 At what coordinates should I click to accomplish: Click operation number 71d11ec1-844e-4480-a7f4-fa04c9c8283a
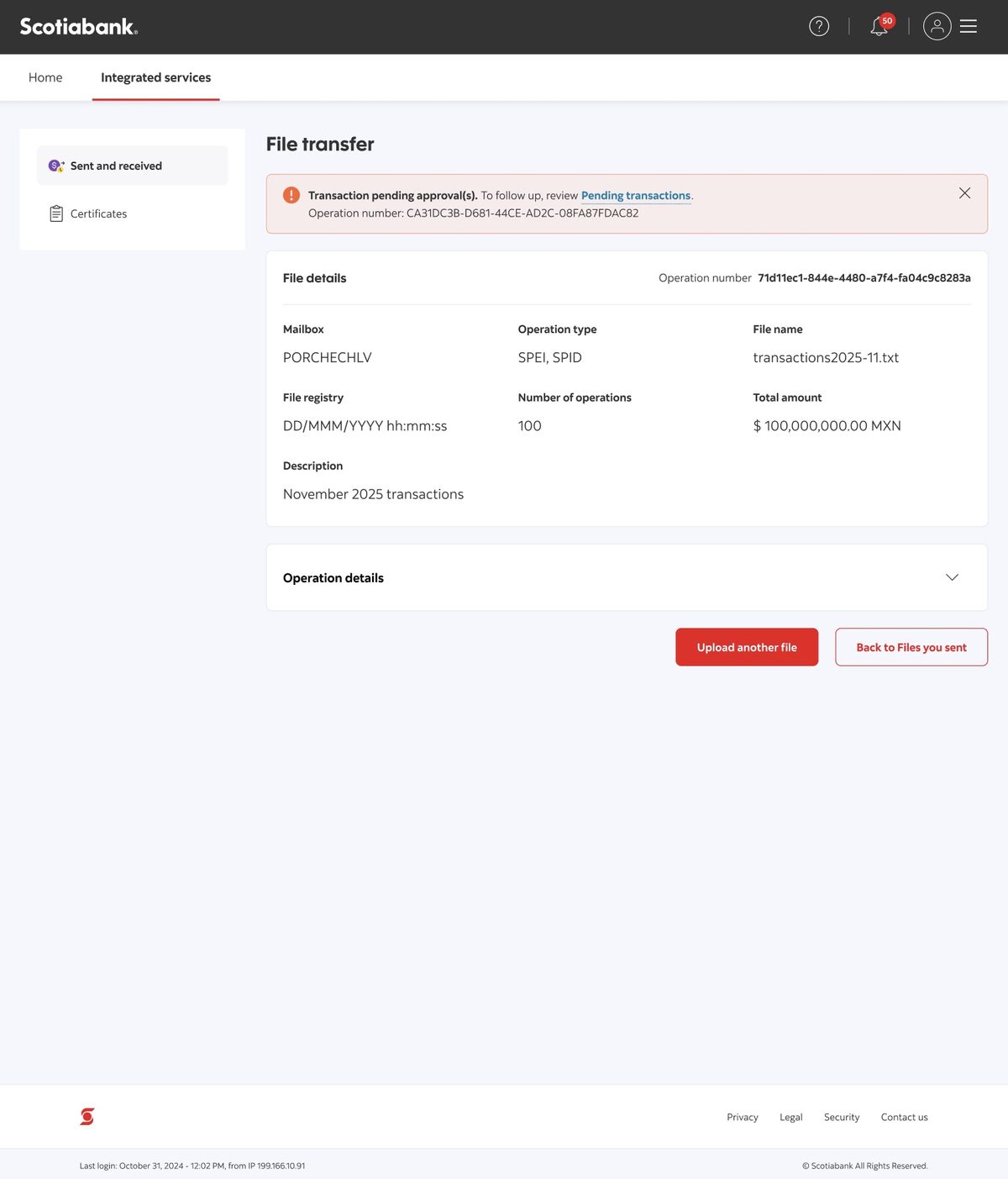tap(864, 278)
